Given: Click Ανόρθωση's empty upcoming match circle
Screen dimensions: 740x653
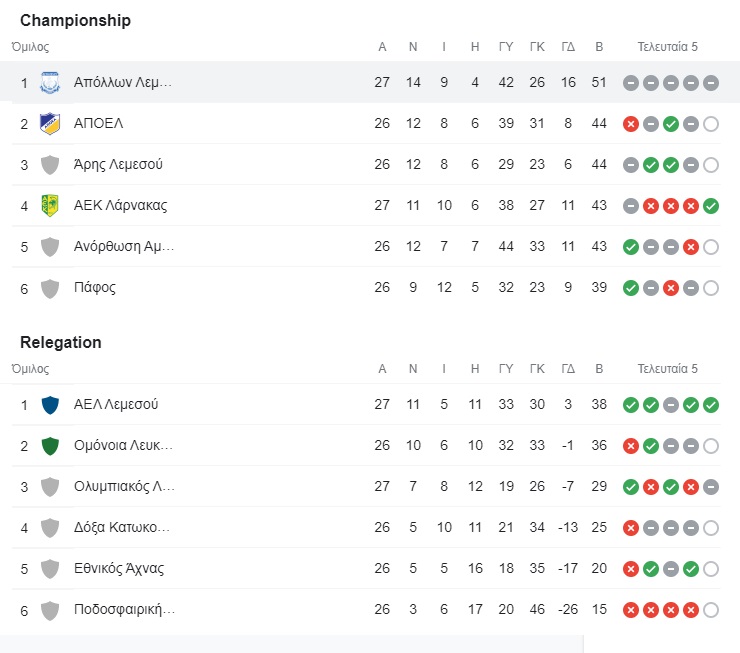Looking at the screenshot, I should click(x=711, y=247).
